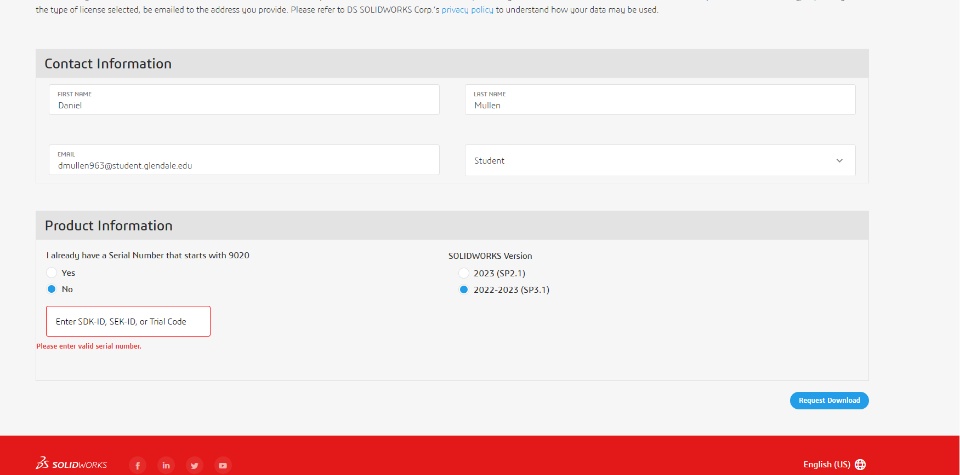The image size is (960, 475).
Task: Open the SOLIDWORKS YouTube icon
Action: point(223,465)
